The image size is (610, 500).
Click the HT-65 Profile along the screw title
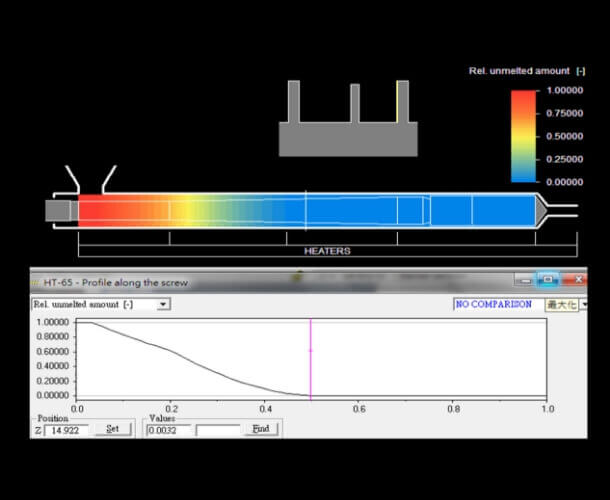point(116,282)
